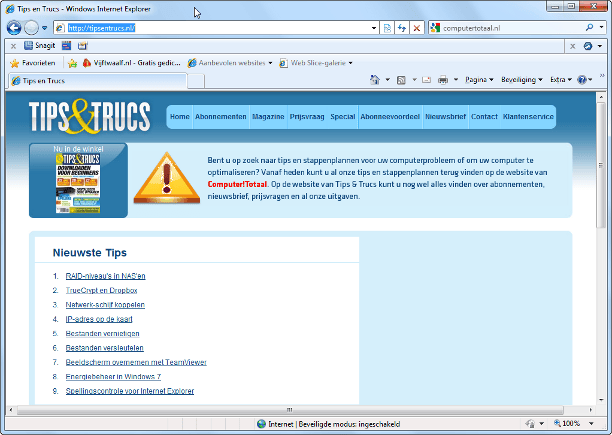Screen dimensions: 612x435
Task: Click the red Stop loading icon
Action: tap(417, 28)
